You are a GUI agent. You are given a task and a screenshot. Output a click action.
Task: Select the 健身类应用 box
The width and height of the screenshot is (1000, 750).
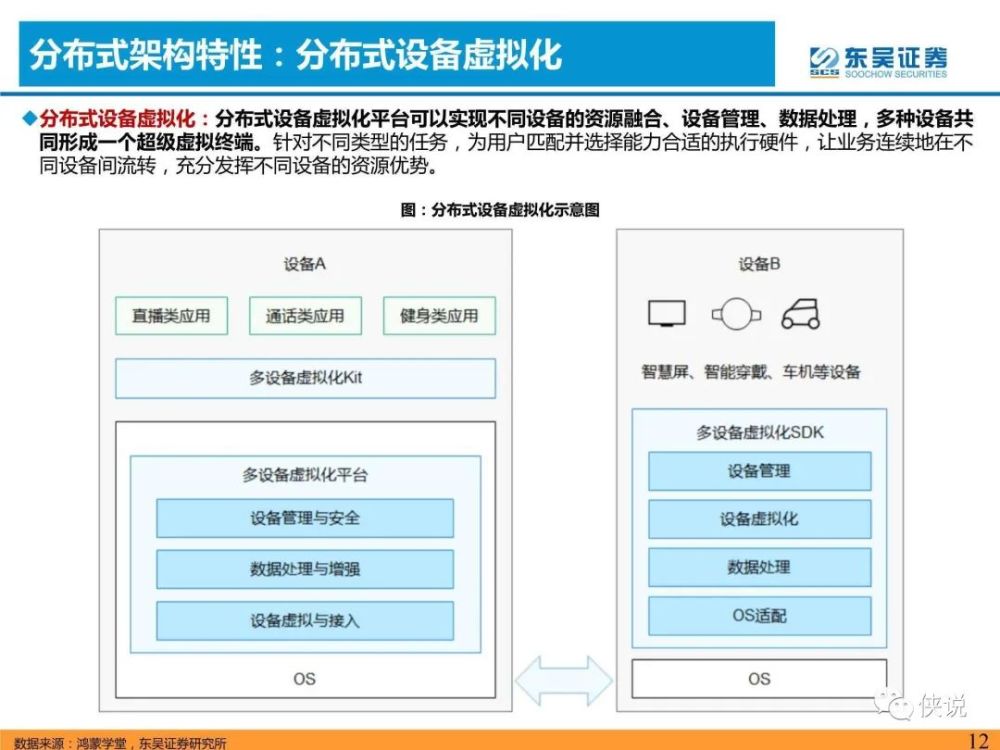(439, 316)
